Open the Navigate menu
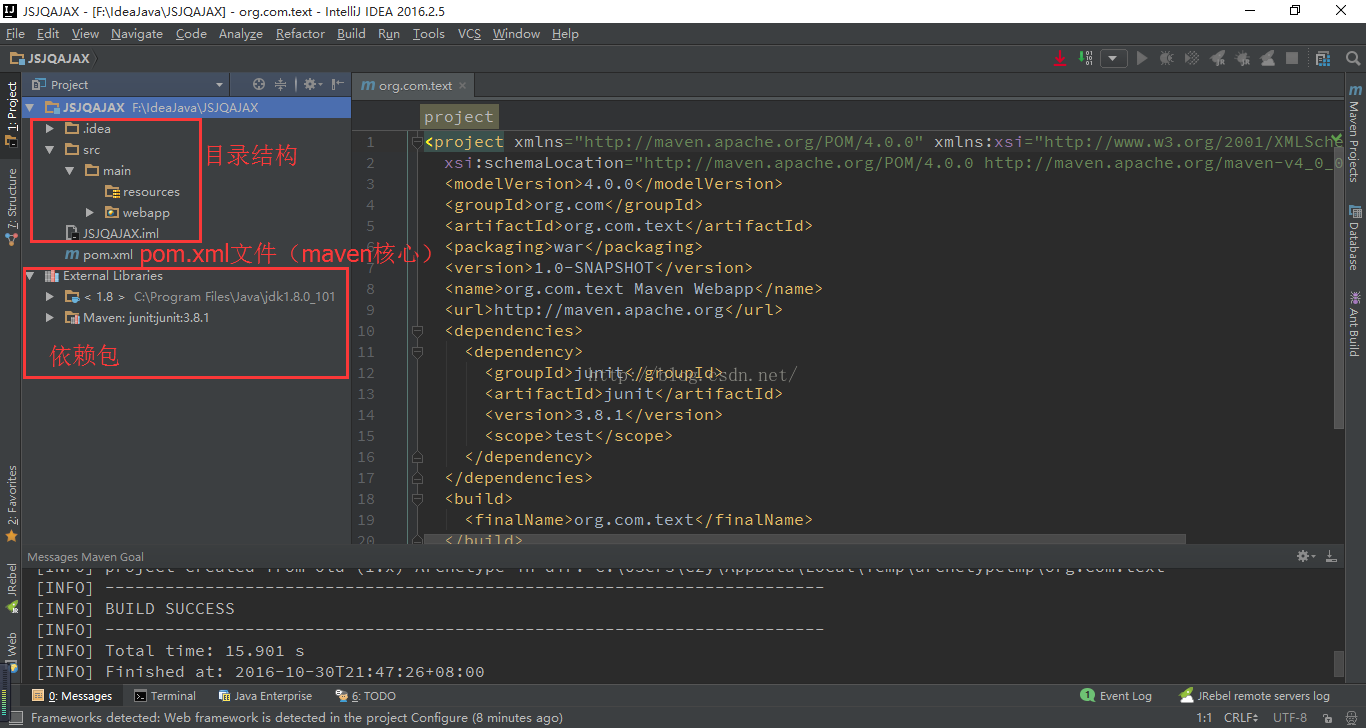Screen dimensions: 1366x728 [137, 33]
